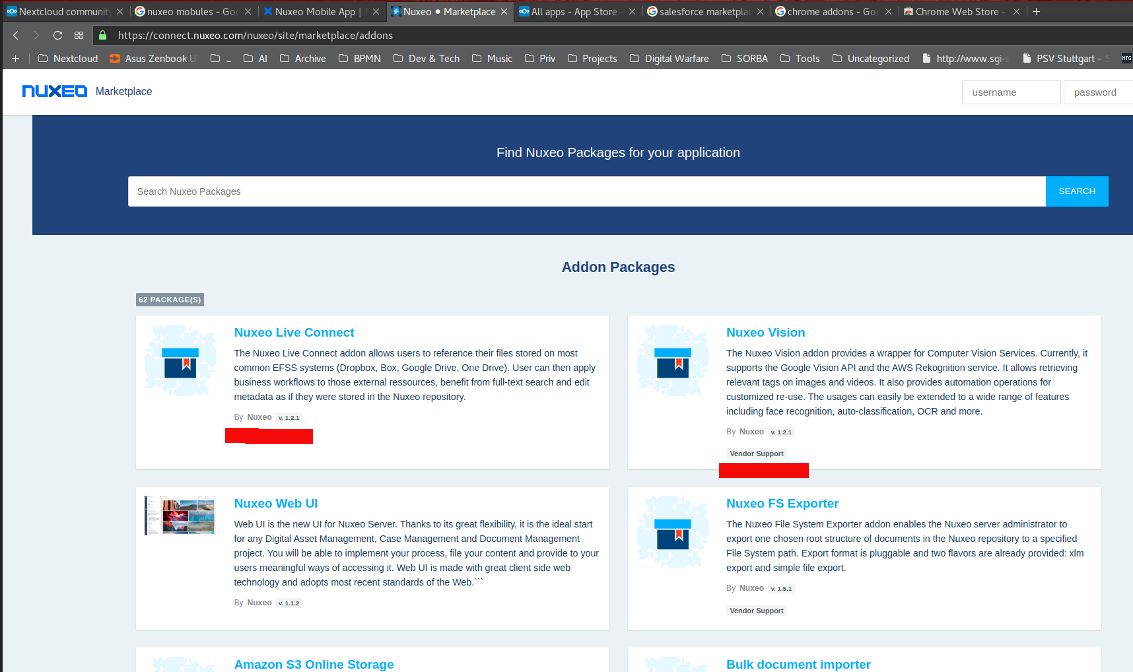Open the Priv bookmark folder

540,59
